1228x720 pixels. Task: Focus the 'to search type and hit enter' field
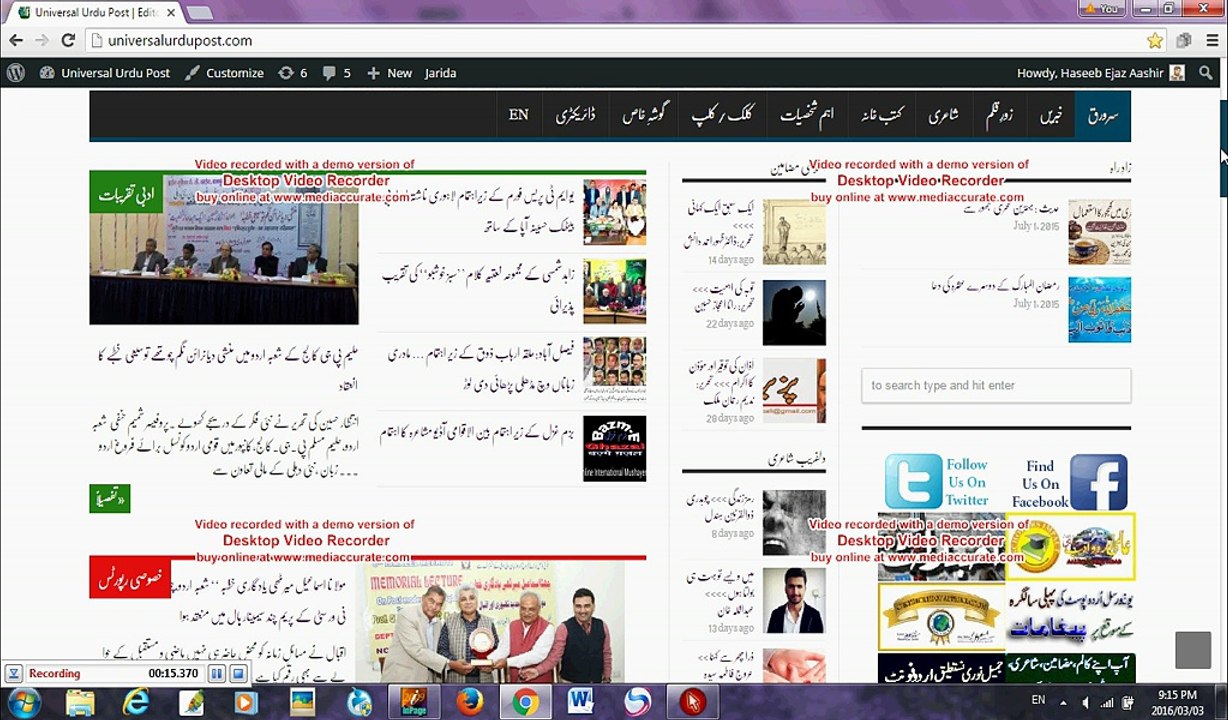point(996,385)
